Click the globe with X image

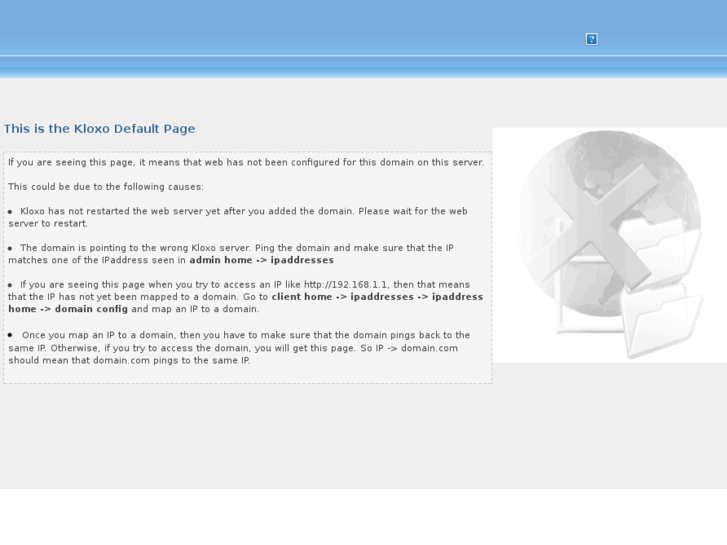[x=609, y=245]
